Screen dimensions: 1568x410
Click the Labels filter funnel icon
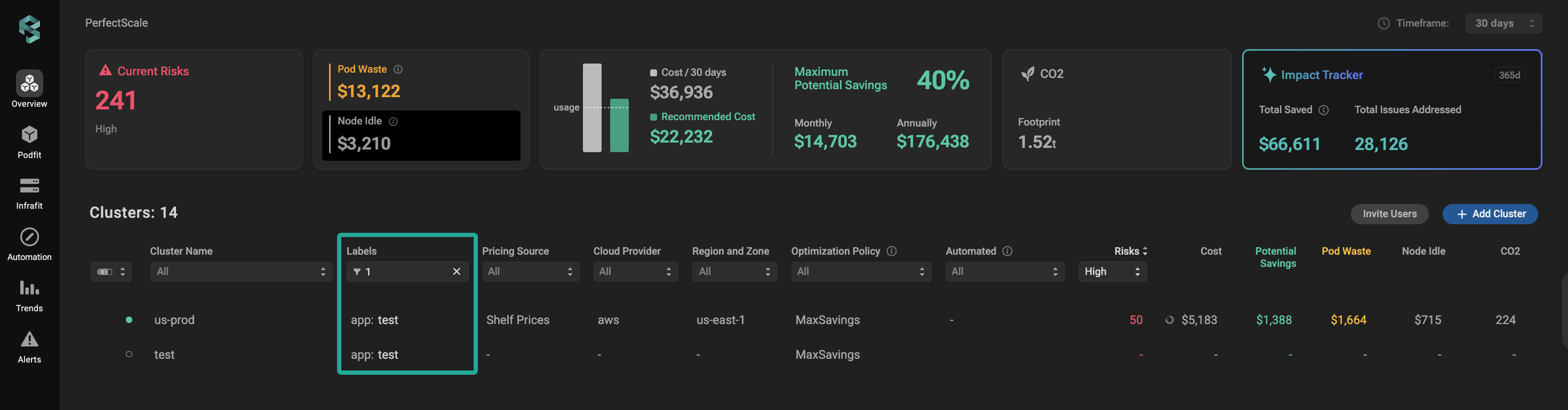(357, 272)
